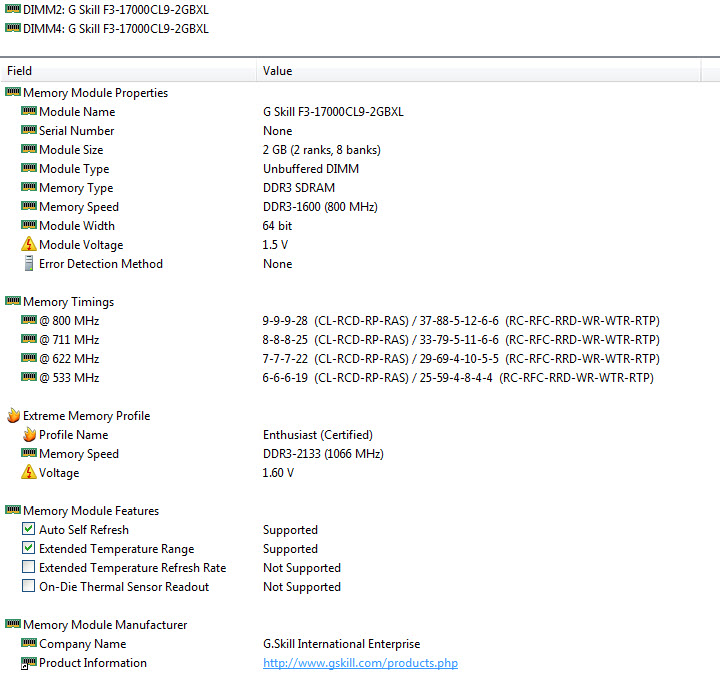Click the Memory Type row icon
Screen dimensions: 720x694
[x=29, y=187]
